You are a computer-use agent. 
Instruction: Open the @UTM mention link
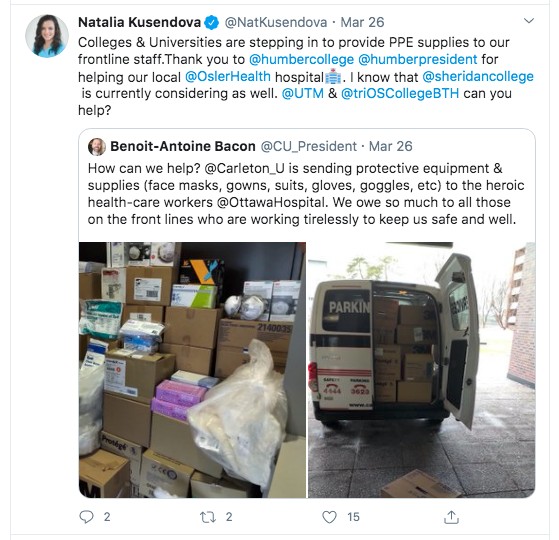pyautogui.click(x=303, y=93)
